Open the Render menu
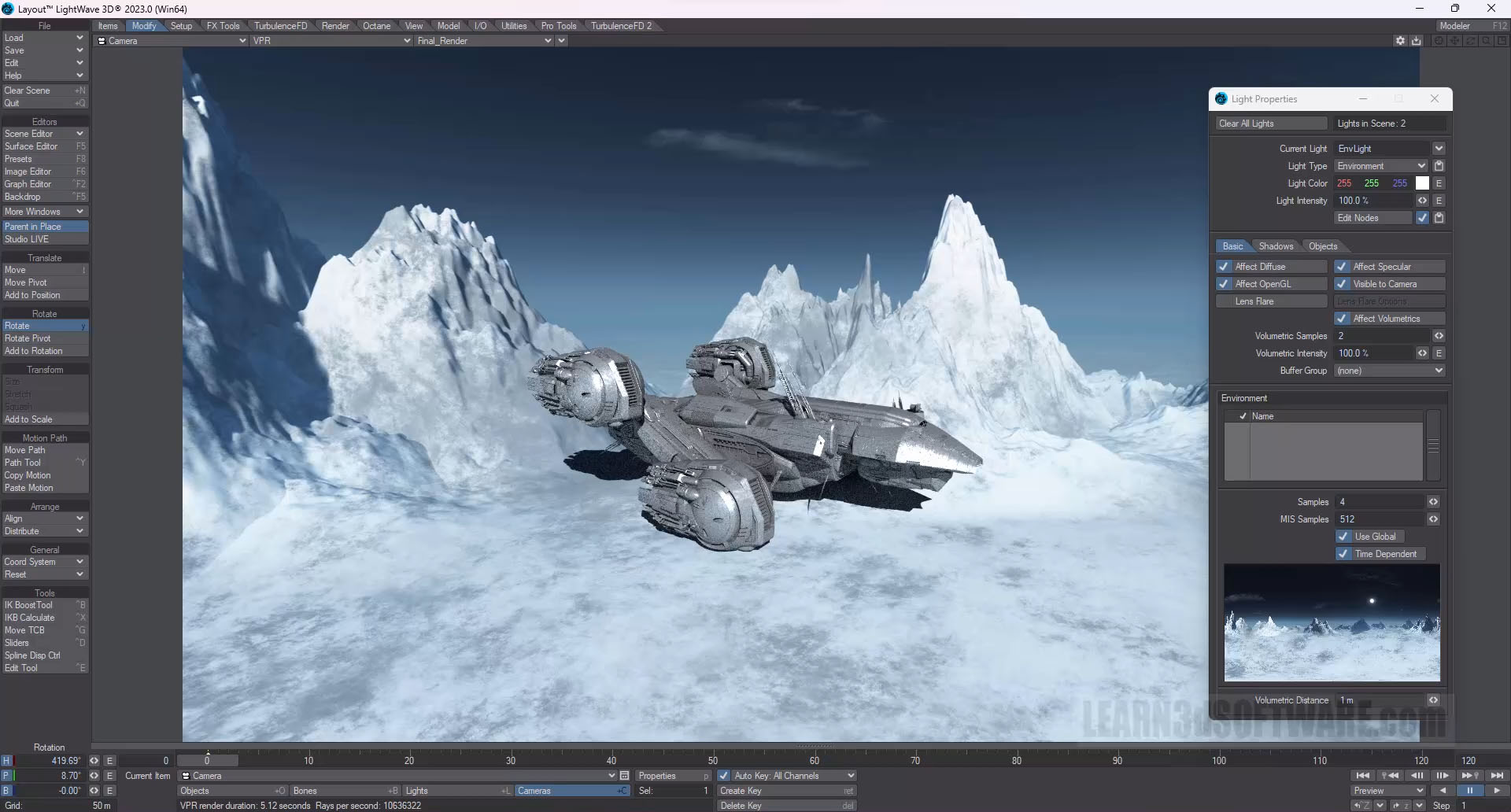 335,25
